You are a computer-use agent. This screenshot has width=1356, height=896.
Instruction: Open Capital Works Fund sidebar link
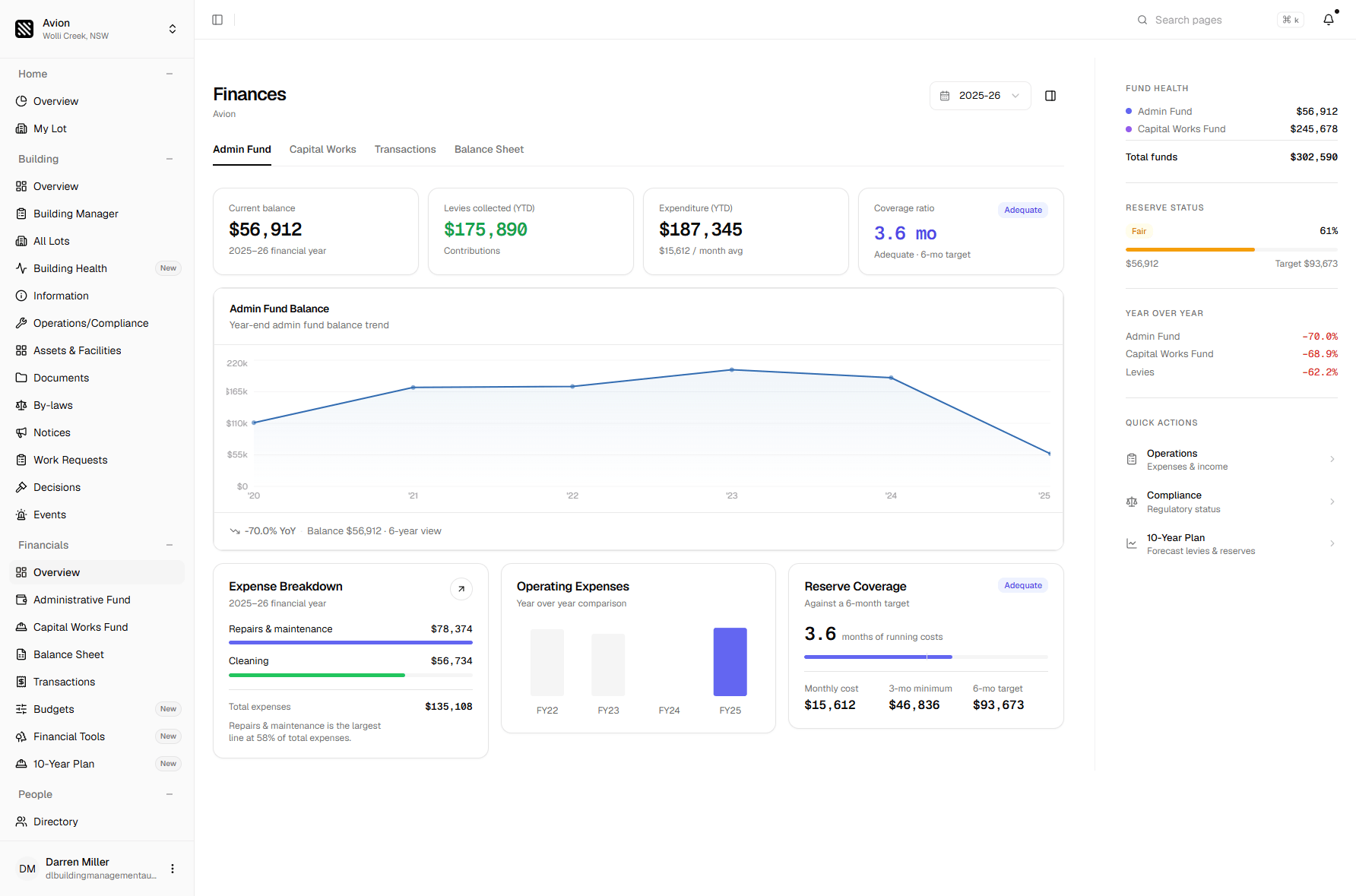pos(97,627)
